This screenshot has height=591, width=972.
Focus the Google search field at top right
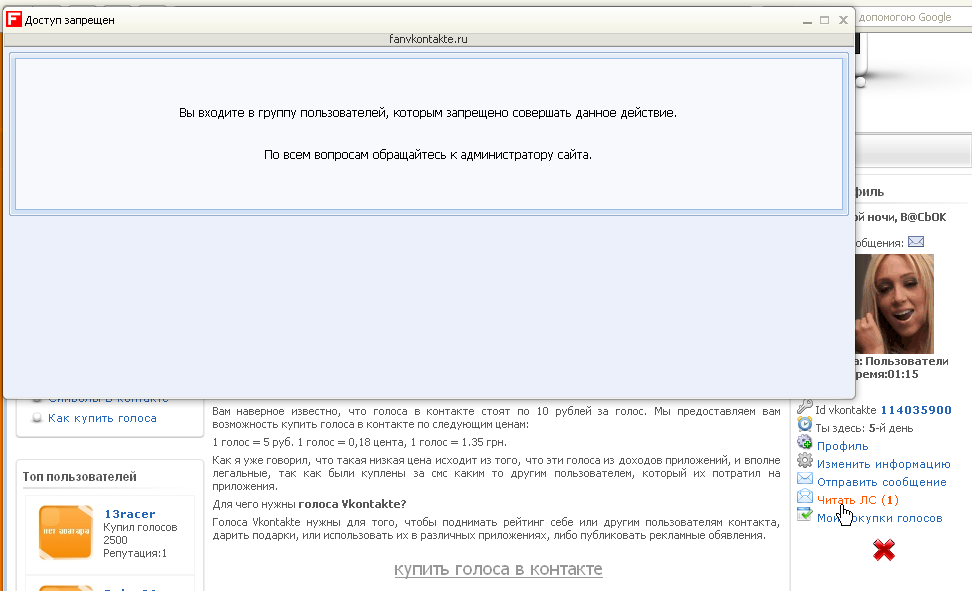point(913,17)
